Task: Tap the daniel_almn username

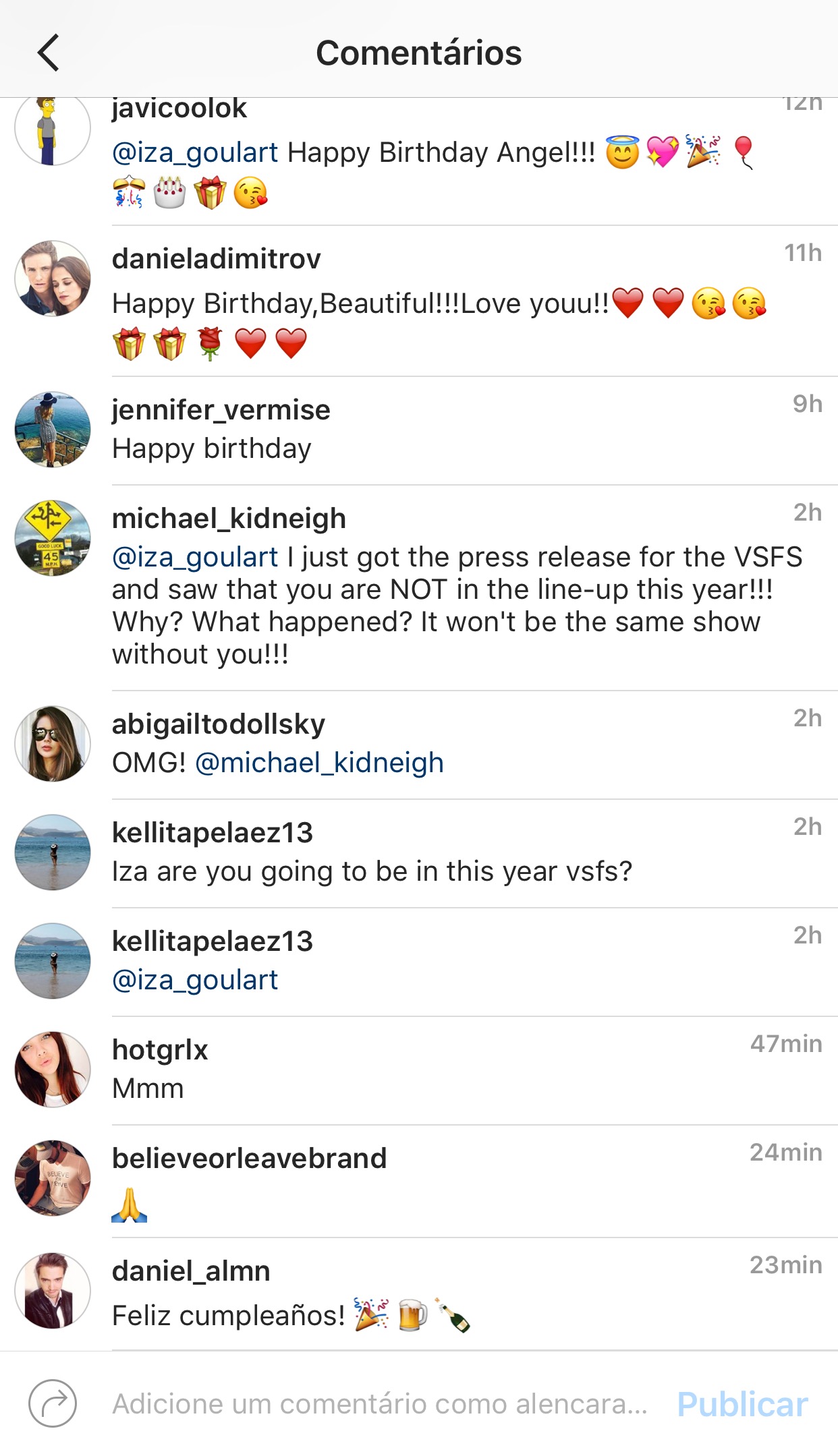Action: [x=191, y=1271]
